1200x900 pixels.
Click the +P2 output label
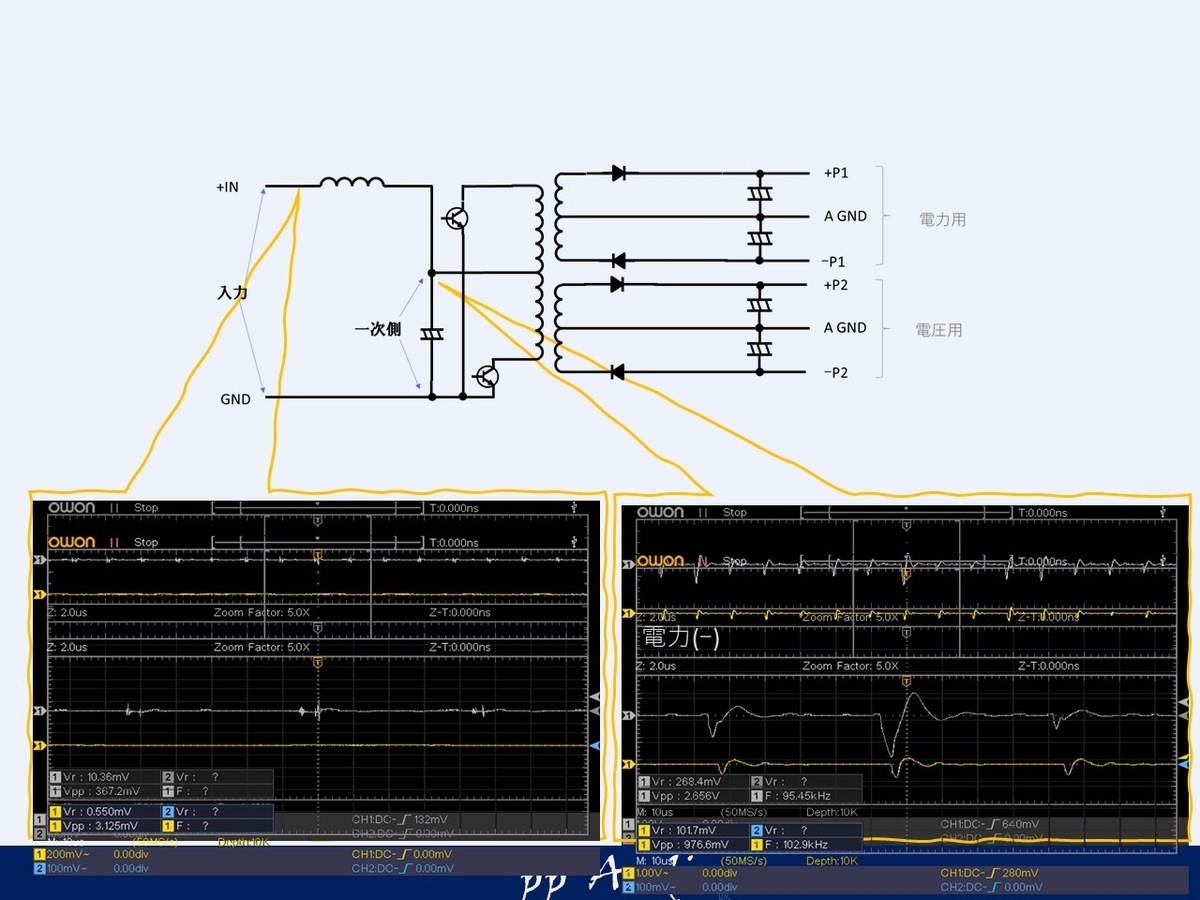click(836, 284)
